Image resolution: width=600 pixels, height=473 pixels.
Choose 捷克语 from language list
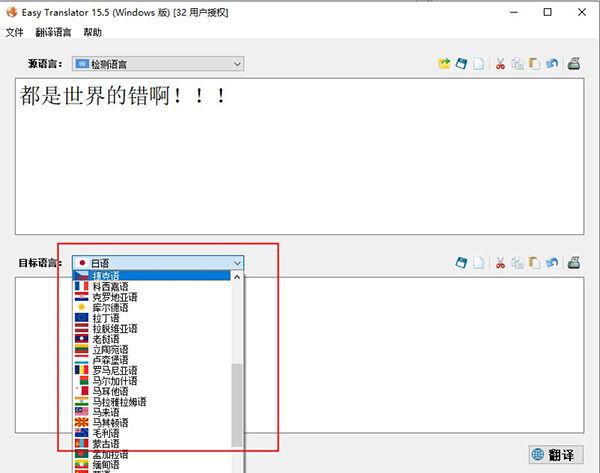152,276
